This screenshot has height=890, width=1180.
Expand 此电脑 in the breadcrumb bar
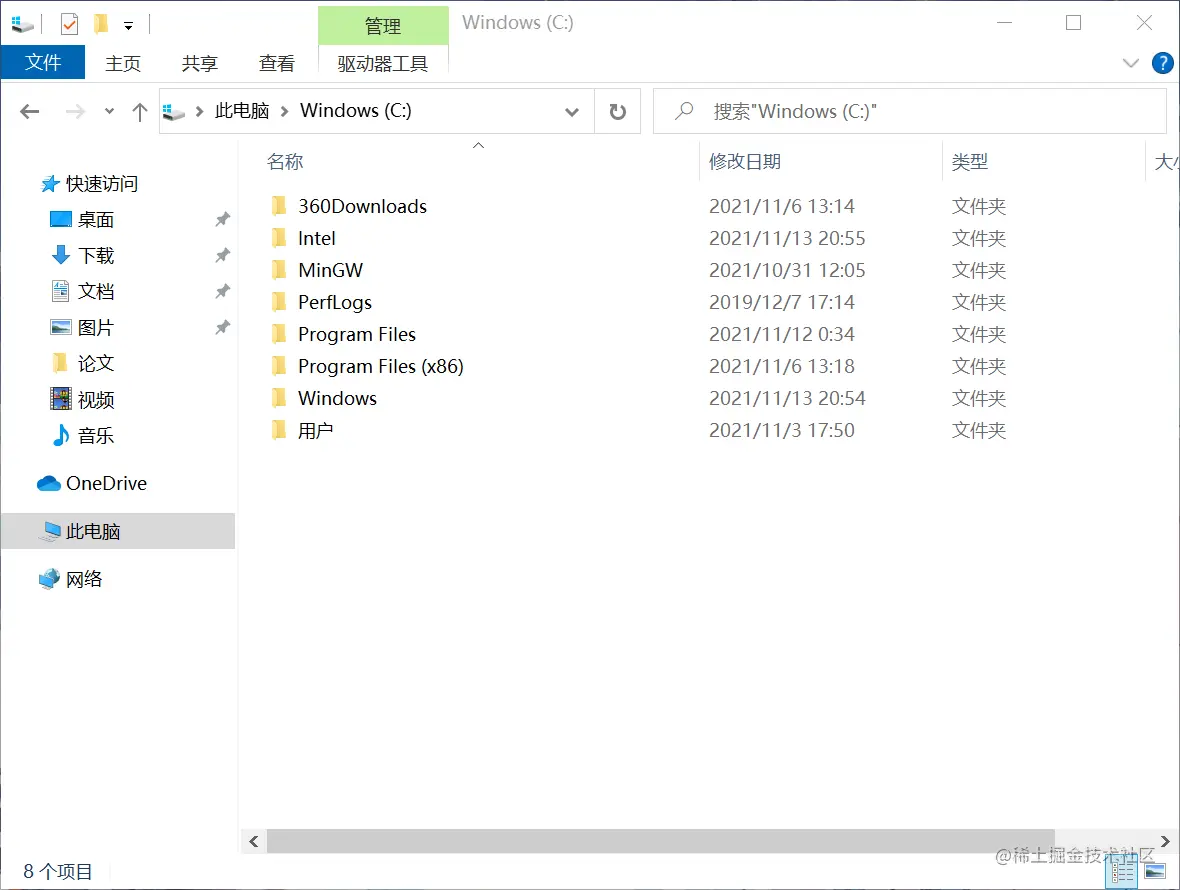(284, 111)
